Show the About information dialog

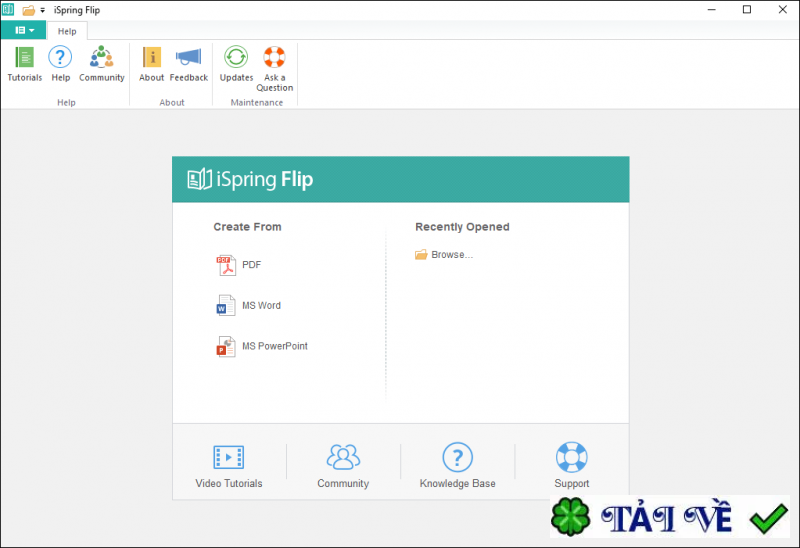[152, 64]
